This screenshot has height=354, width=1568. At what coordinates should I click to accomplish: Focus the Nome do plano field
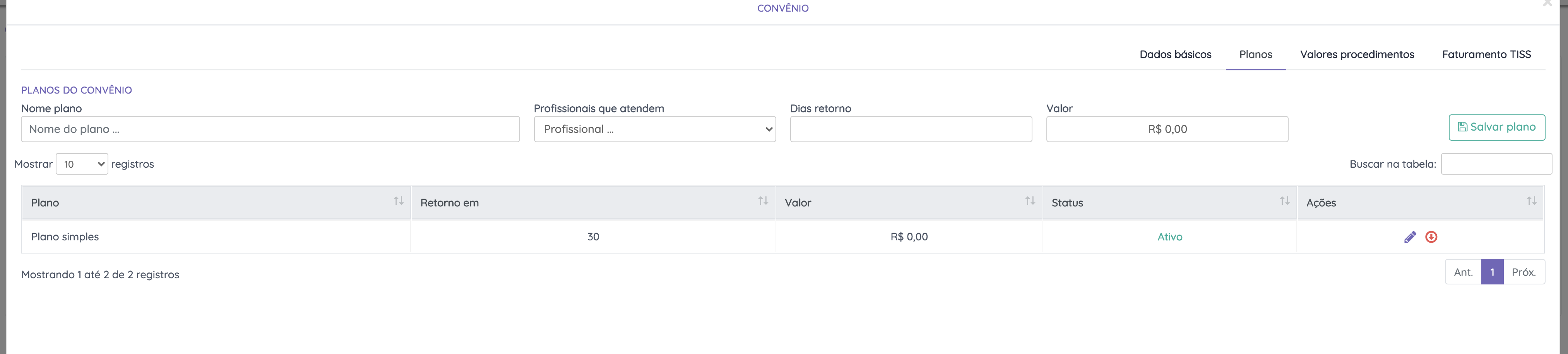click(270, 129)
